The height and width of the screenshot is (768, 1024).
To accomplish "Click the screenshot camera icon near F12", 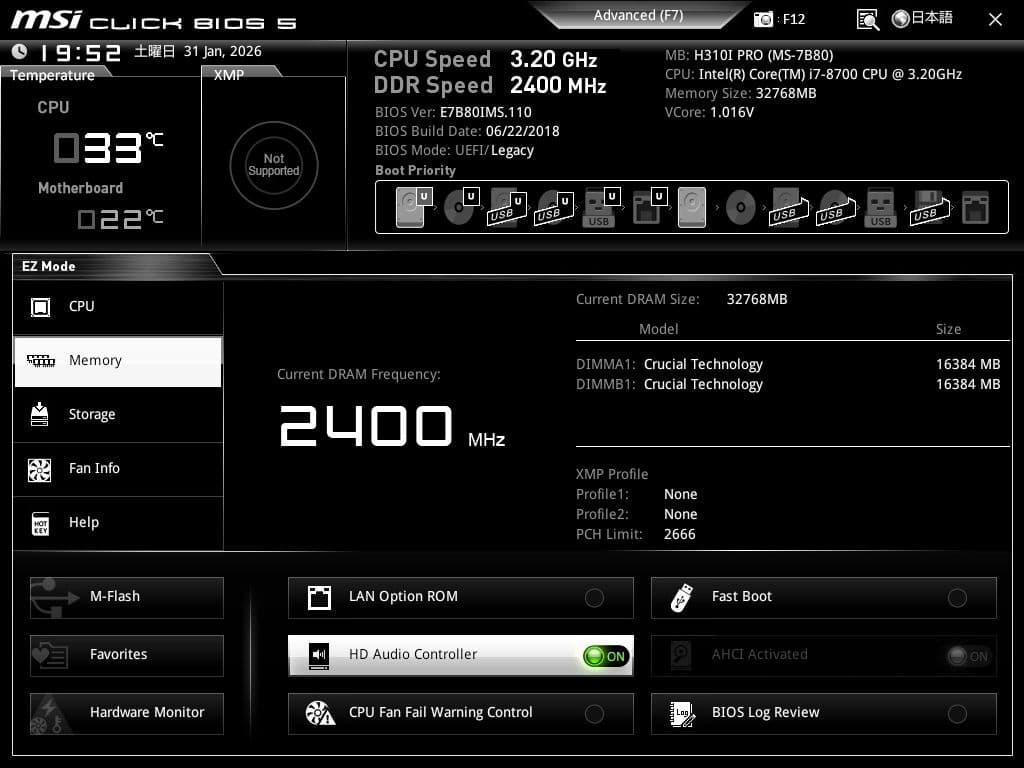I will point(764,19).
